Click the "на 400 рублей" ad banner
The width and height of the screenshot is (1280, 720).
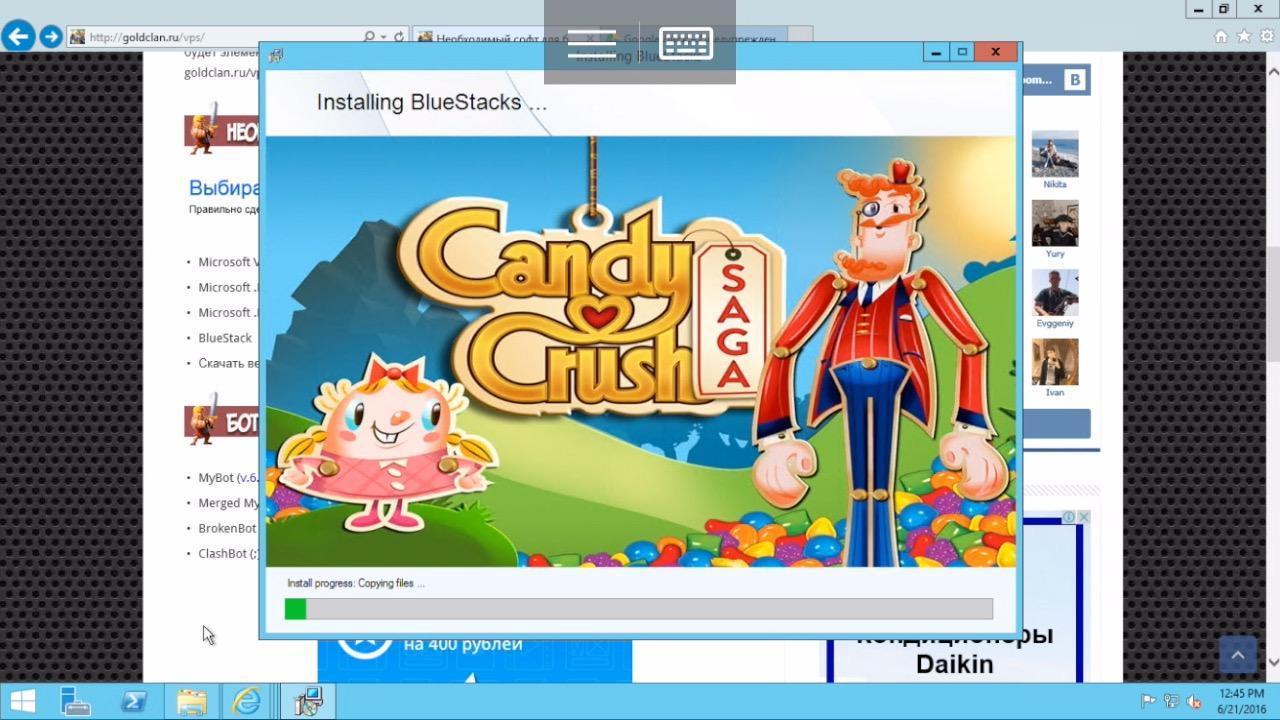tap(475, 660)
